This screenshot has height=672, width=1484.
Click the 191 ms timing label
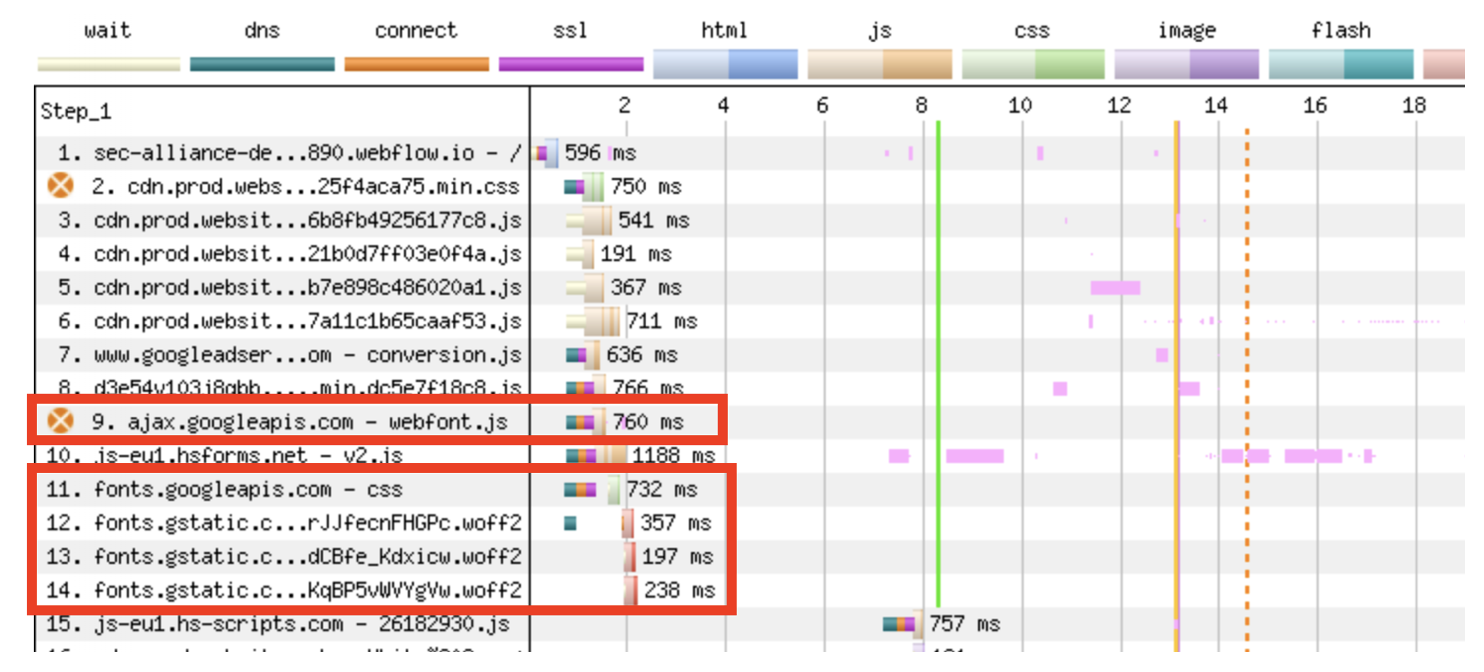coord(636,254)
